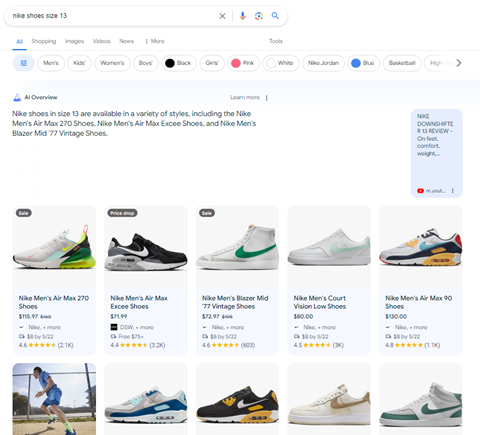Filter results by Boys'

tap(146, 63)
